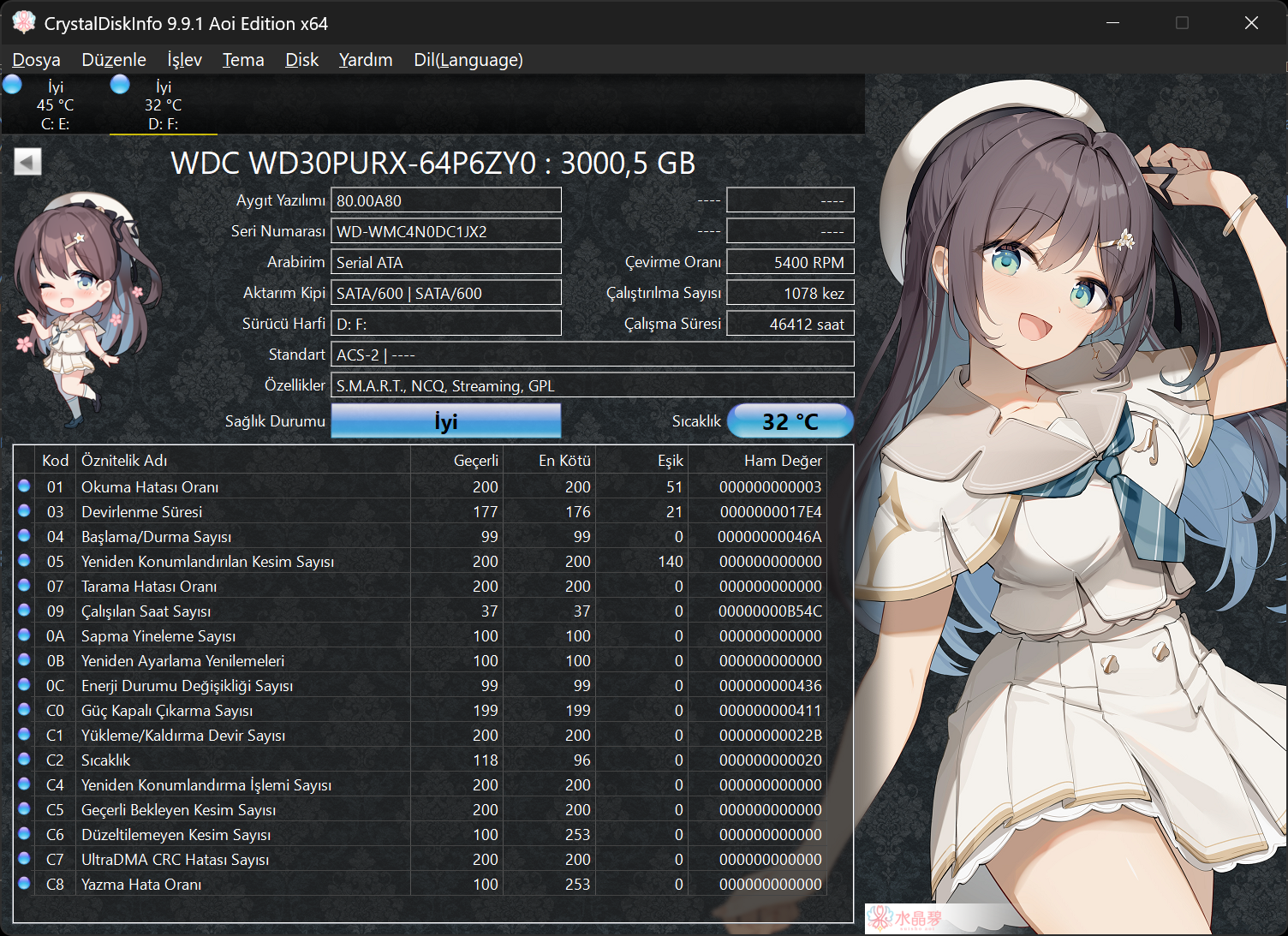The image size is (1288, 936).
Task: Select the UltraDMA CRC Hatası Sayısı row
Action: 420,859
